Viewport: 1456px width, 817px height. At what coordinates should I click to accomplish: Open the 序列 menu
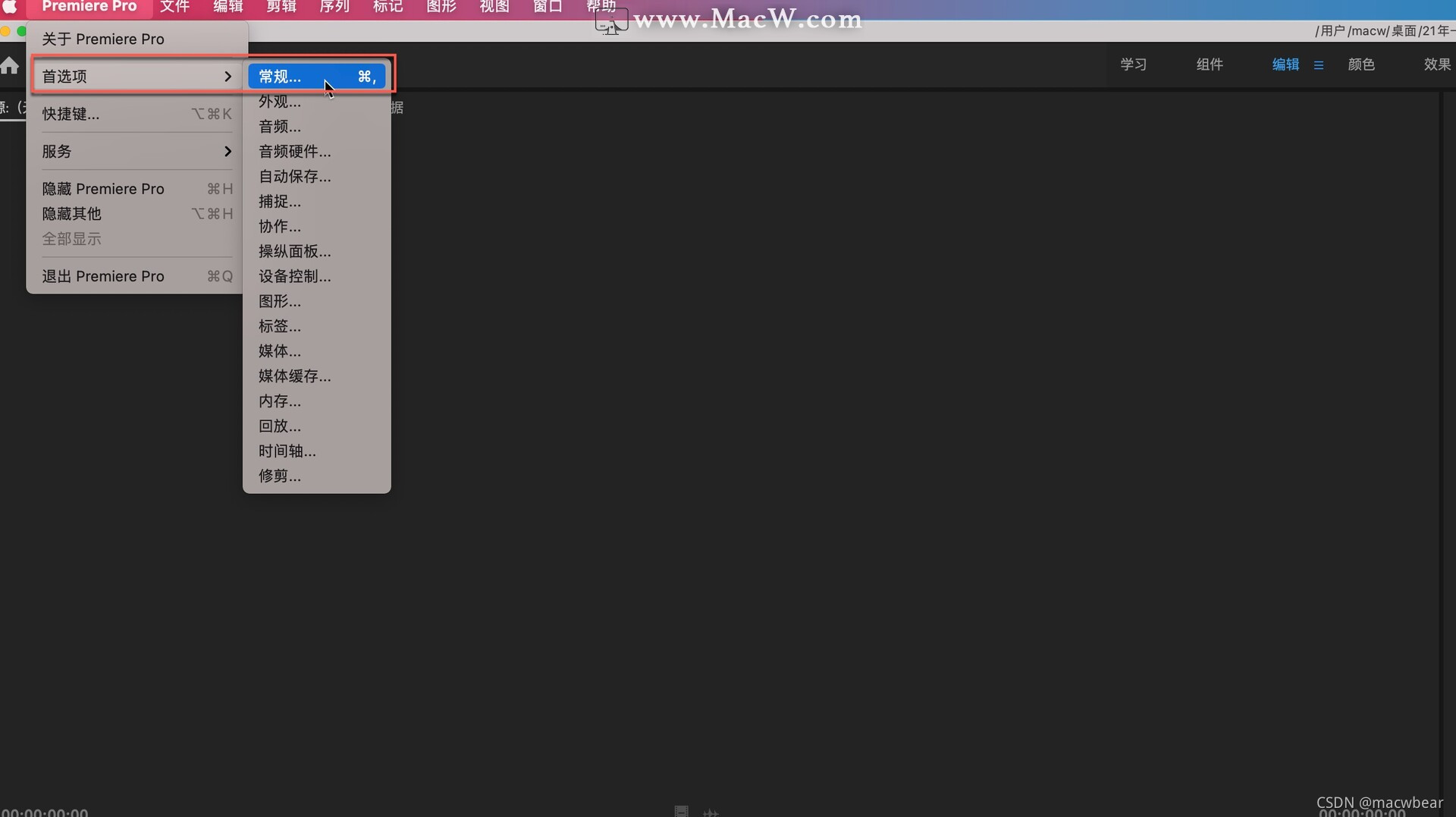(x=334, y=6)
